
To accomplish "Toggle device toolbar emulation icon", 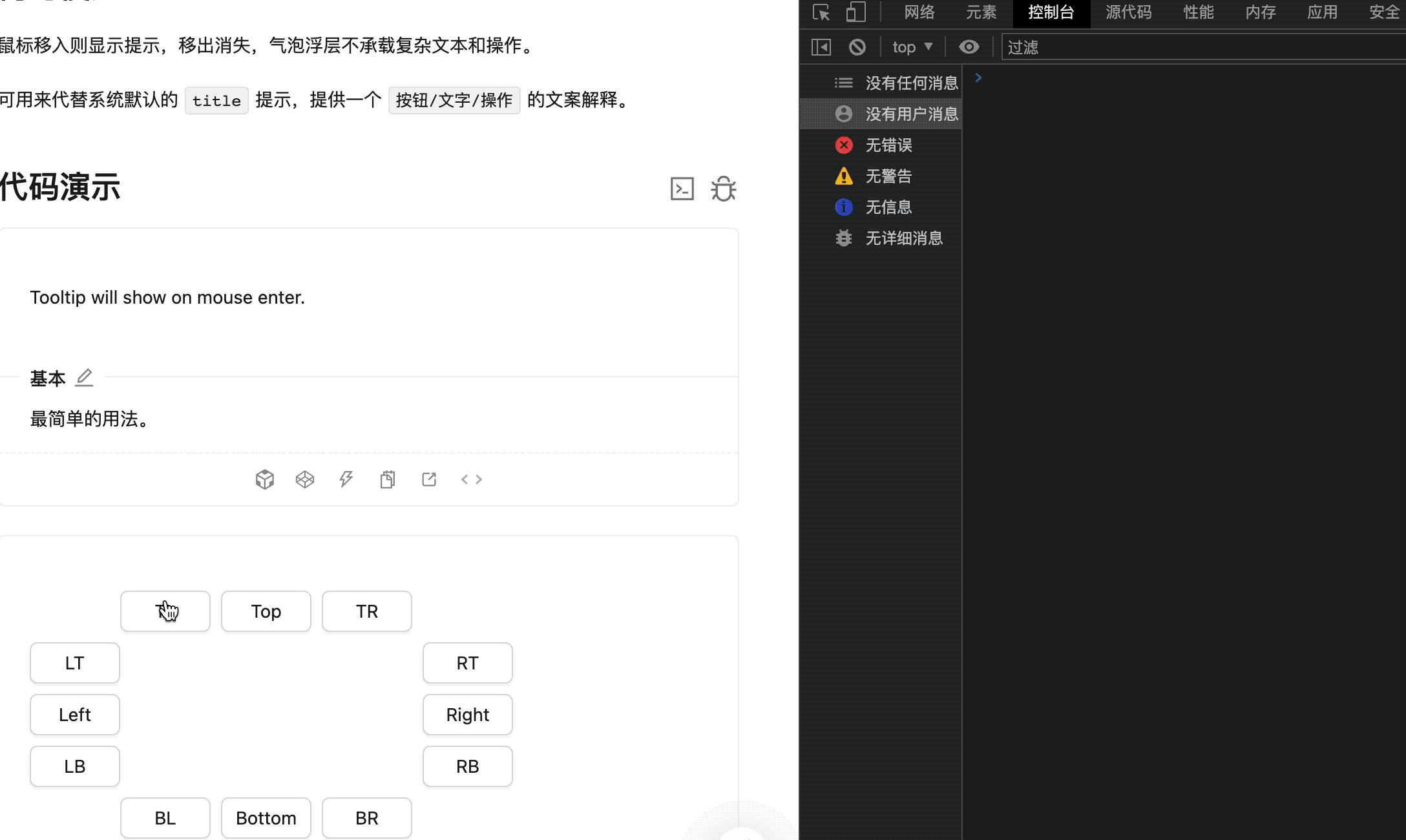I will (x=856, y=12).
